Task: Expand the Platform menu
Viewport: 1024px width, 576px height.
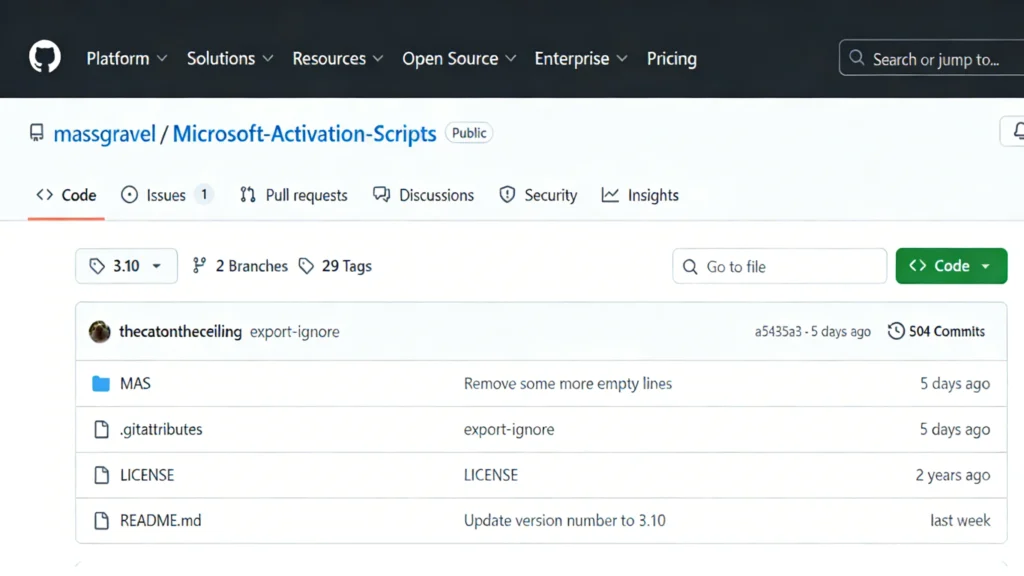Action: pos(127,59)
